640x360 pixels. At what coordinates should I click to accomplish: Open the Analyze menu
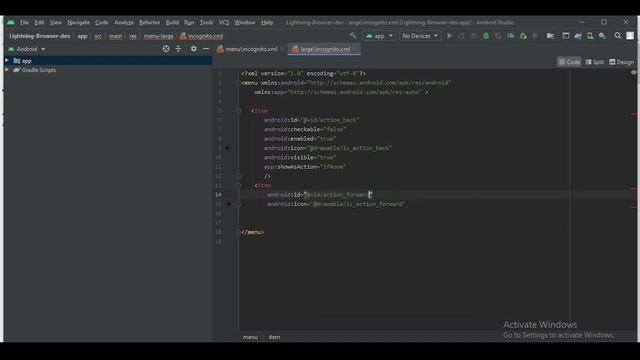124,22
